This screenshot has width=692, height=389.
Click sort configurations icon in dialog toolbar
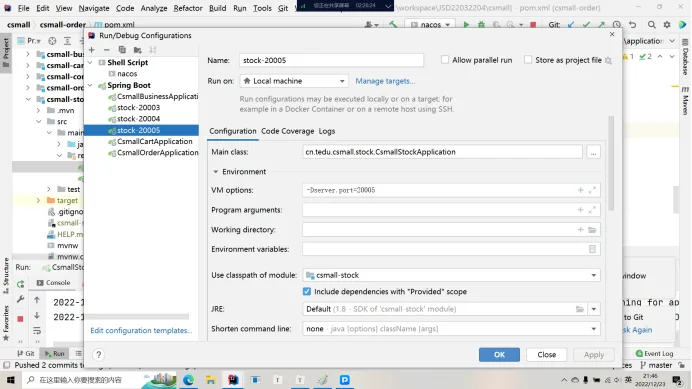coord(153,50)
